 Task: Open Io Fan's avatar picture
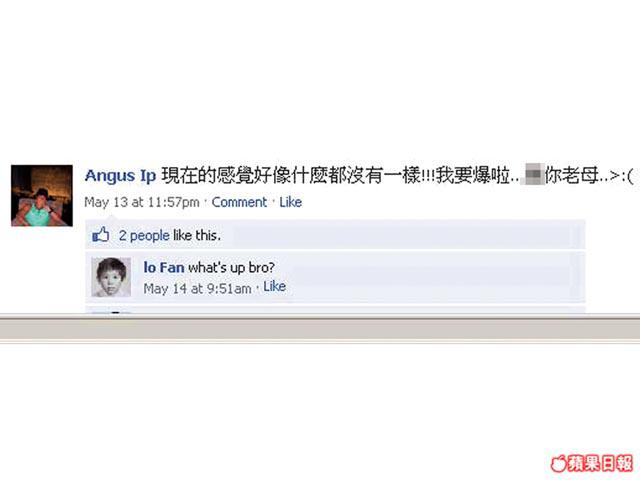coord(111,277)
